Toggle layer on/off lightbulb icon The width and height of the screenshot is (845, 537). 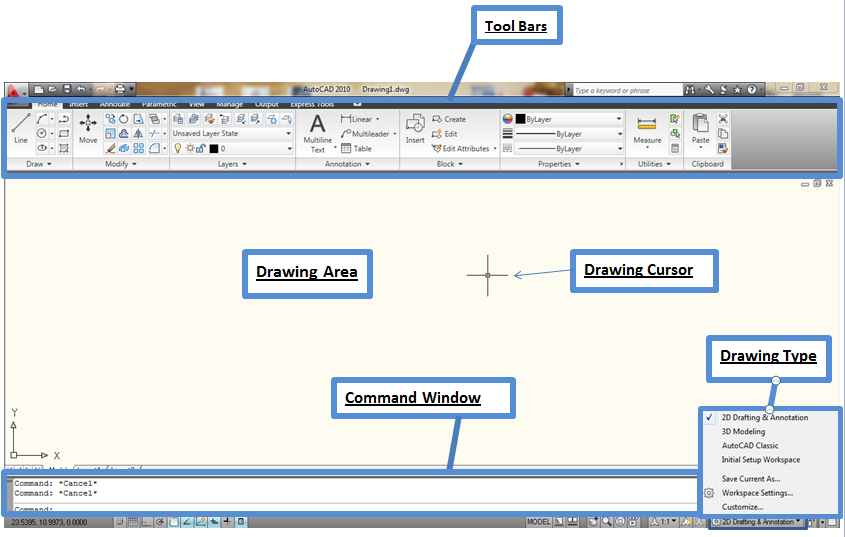177,148
